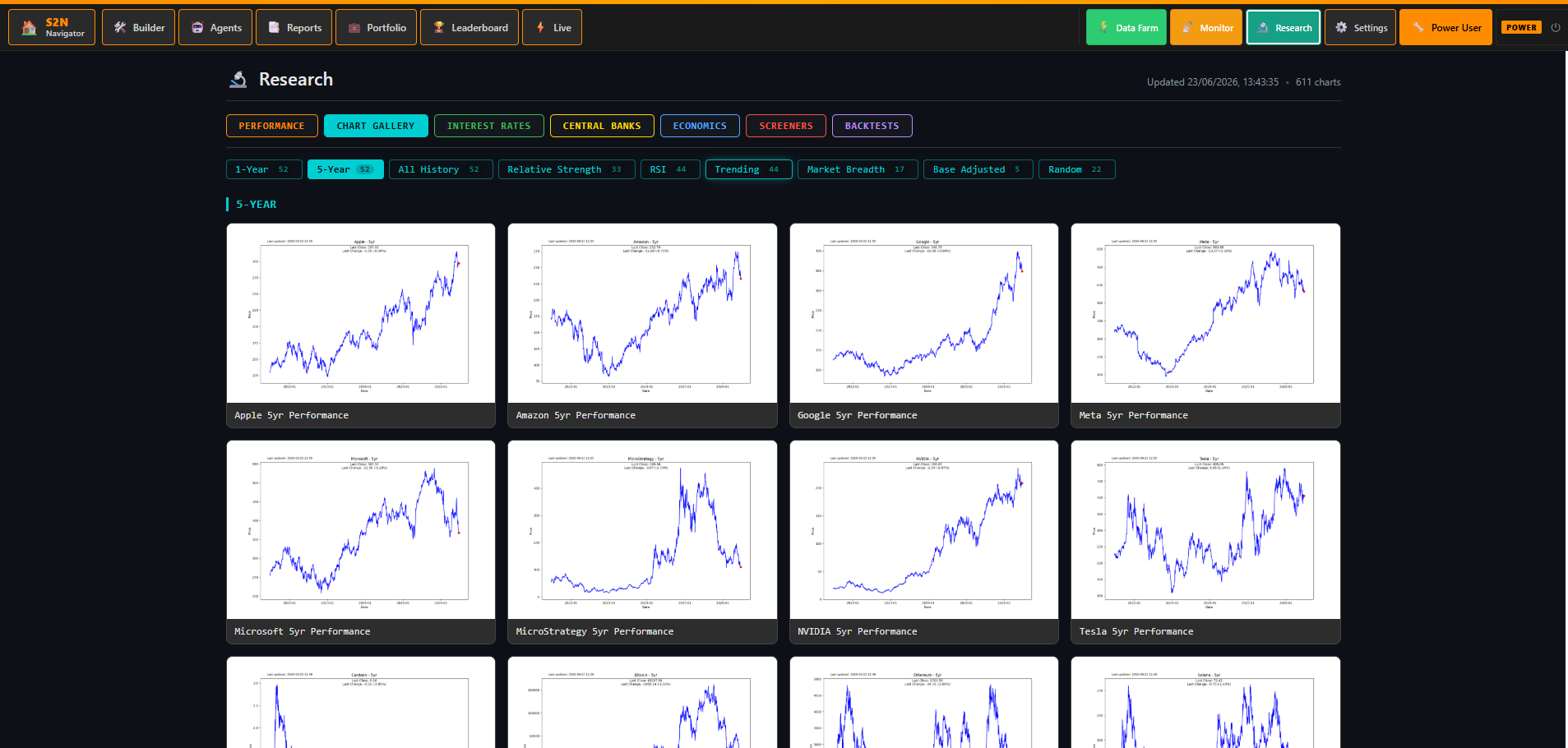
Task: Select the Random chart filter
Action: (1076, 169)
